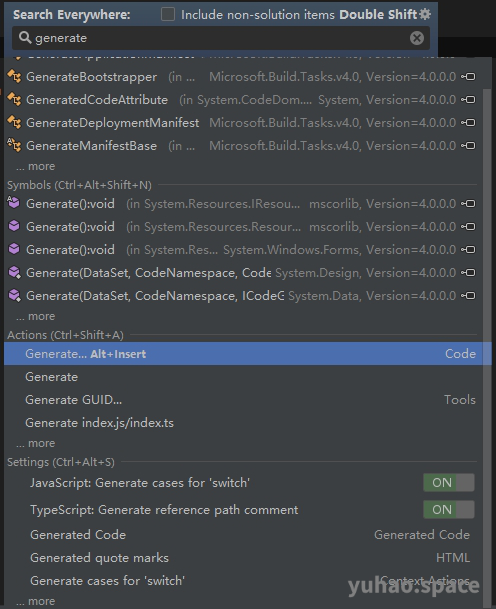Toggle JavaScript Generate cases for 'switch'
This screenshot has height=609, width=496.
(x=449, y=482)
